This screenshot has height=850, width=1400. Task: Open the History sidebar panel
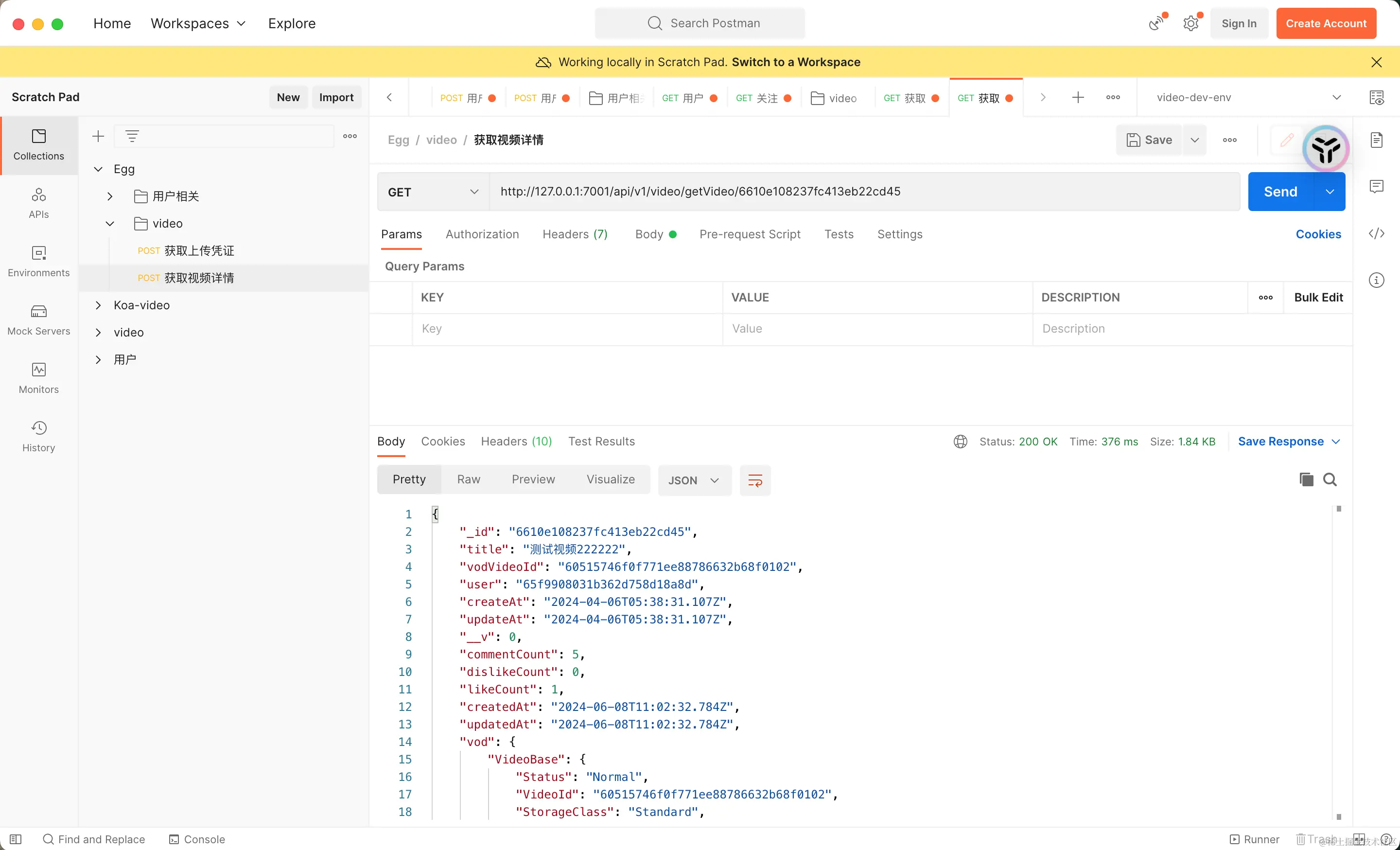point(38,436)
